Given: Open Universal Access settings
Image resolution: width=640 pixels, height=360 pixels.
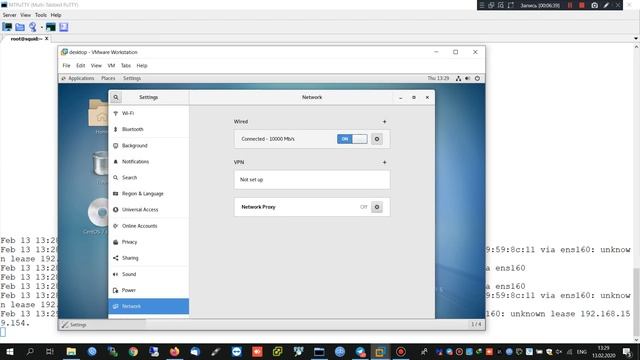Looking at the screenshot, I should tap(149, 210).
